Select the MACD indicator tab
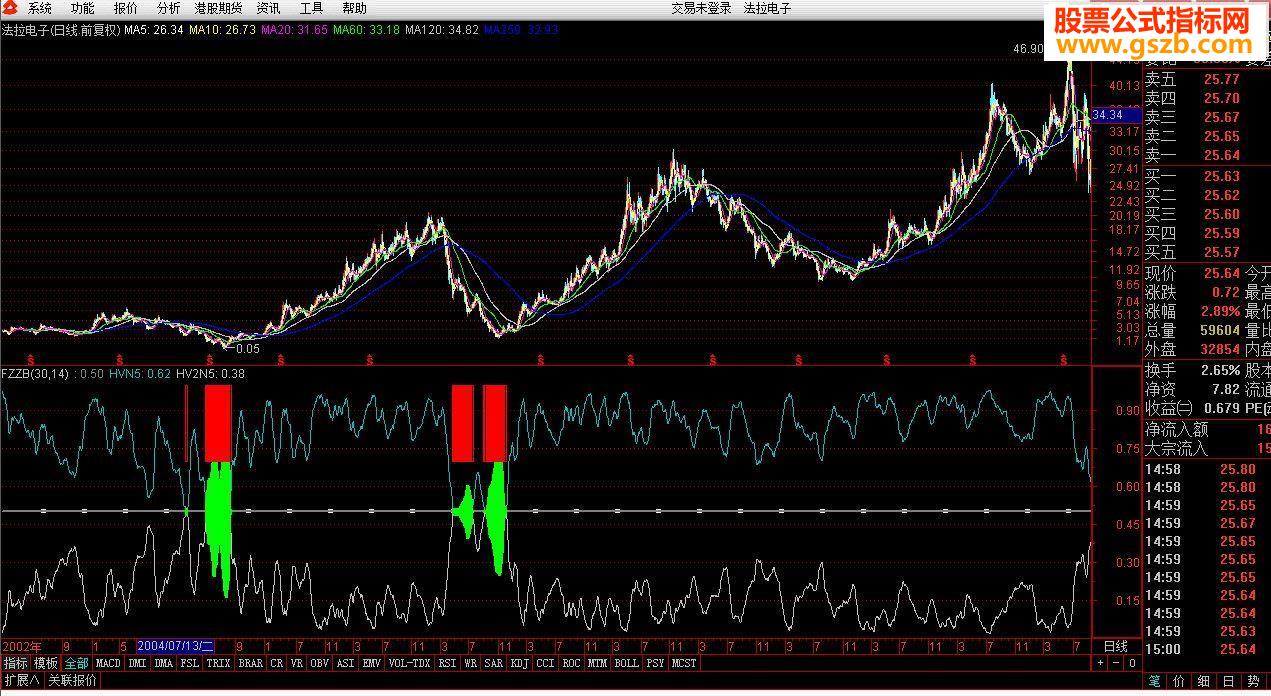1271x696 pixels. tap(108, 663)
